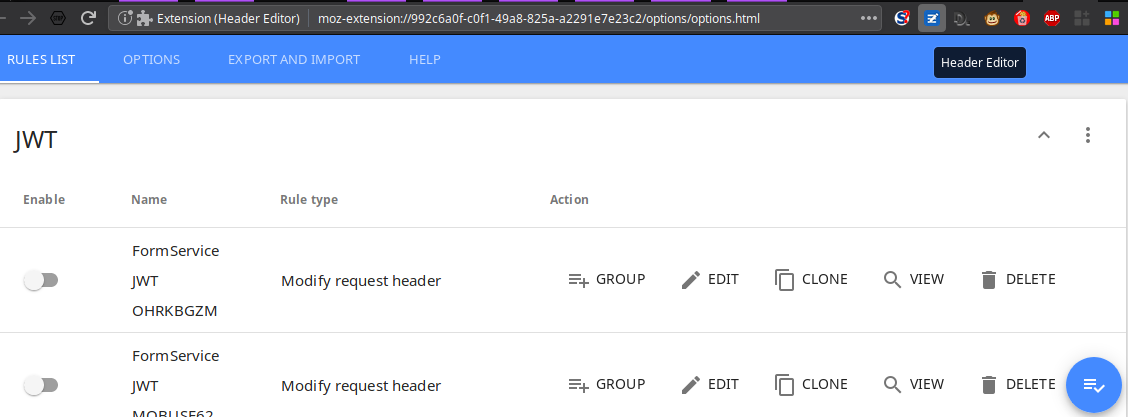Click the blue floating batch mode button
The image size is (1128, 417).
(1093, 385)
